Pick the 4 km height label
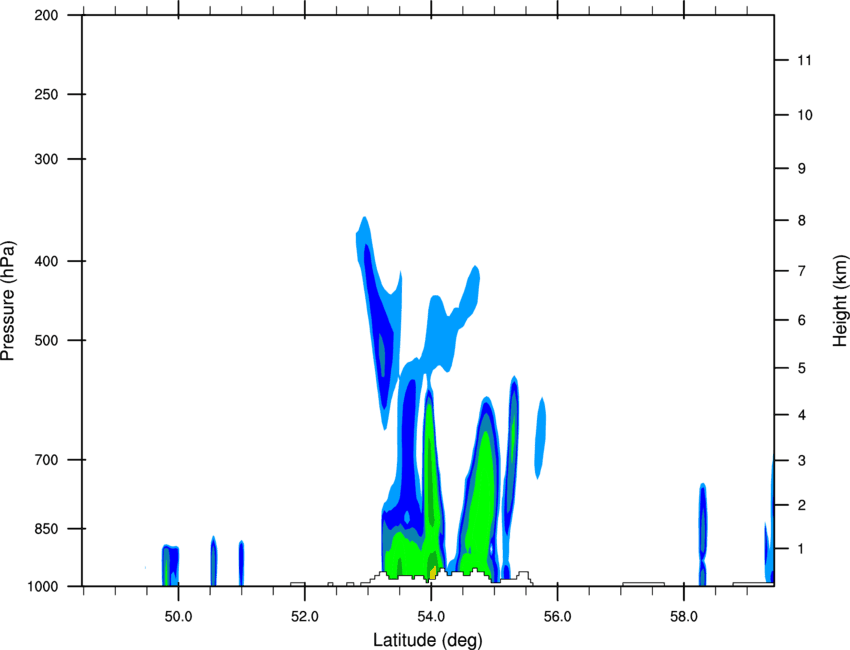The width and height of the screenshot is (850, 650). point(802,415)
